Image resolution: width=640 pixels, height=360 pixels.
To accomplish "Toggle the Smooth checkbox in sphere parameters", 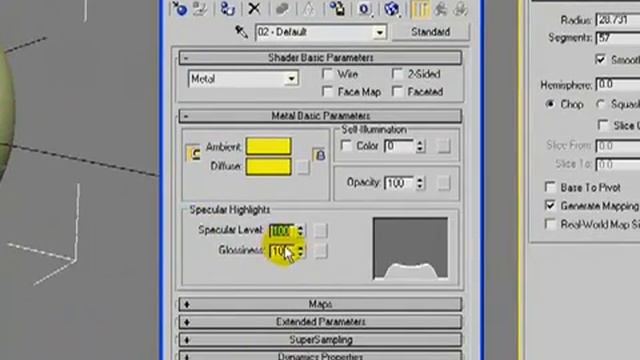I will pos(600,60).
